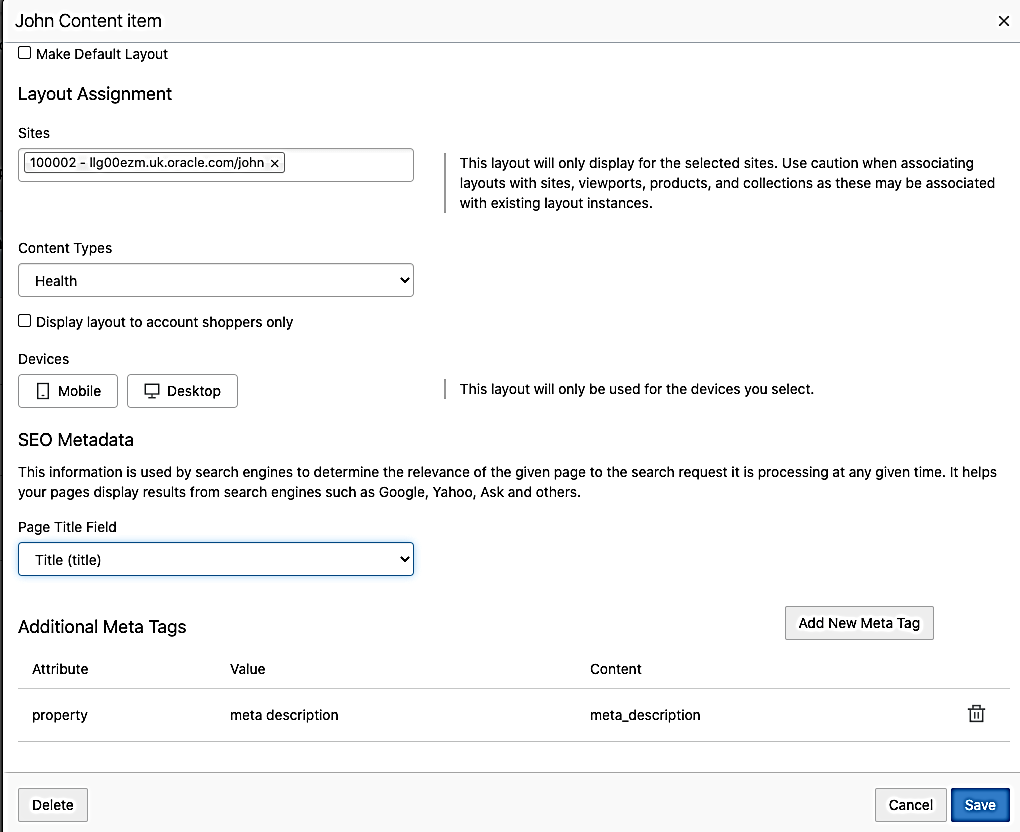Select the 'property' attribute cell
Image resolution: width=1020 pixels, height=832 pixels.
(60, 715)
